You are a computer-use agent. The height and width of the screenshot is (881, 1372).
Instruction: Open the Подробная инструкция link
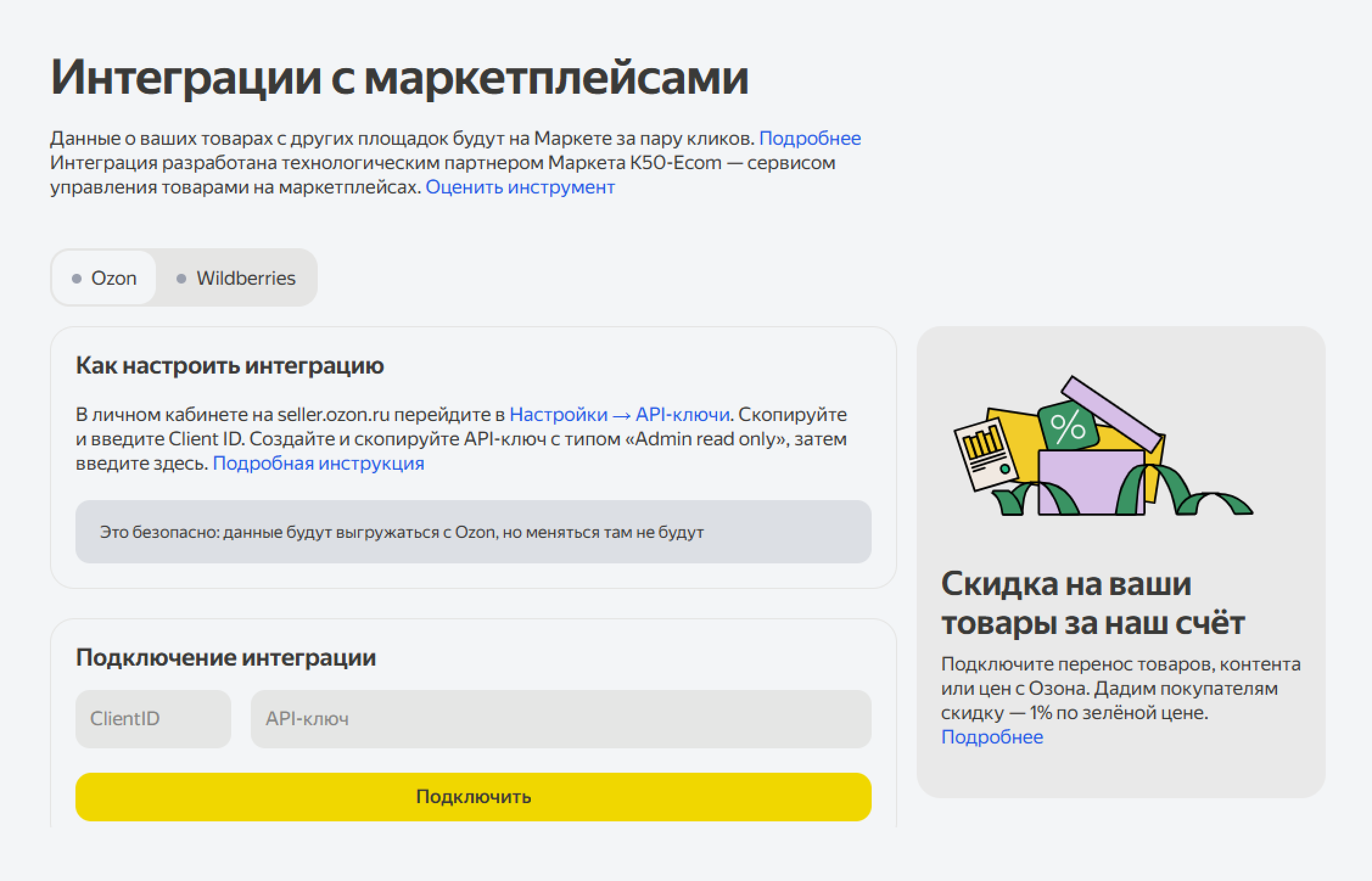point(318,464)
